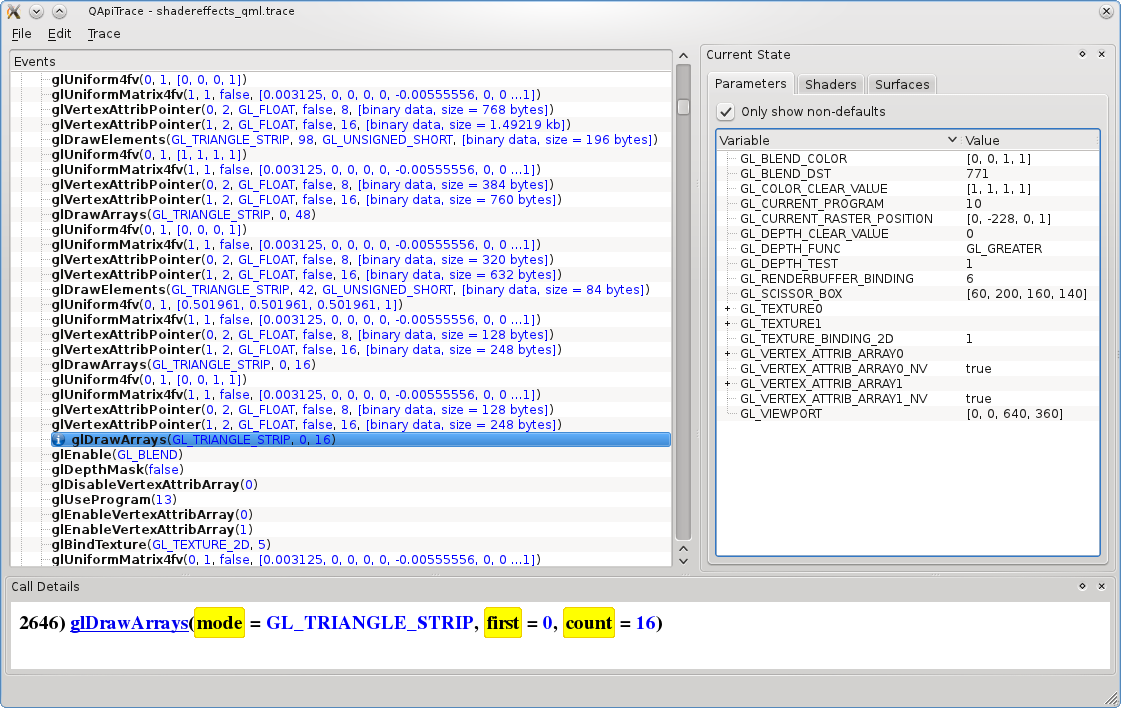Image resolution: width=1121 pixels, height=708 pixels.
Task: Select the GL_BLEND_DST state row
Action: click(908, 174)
